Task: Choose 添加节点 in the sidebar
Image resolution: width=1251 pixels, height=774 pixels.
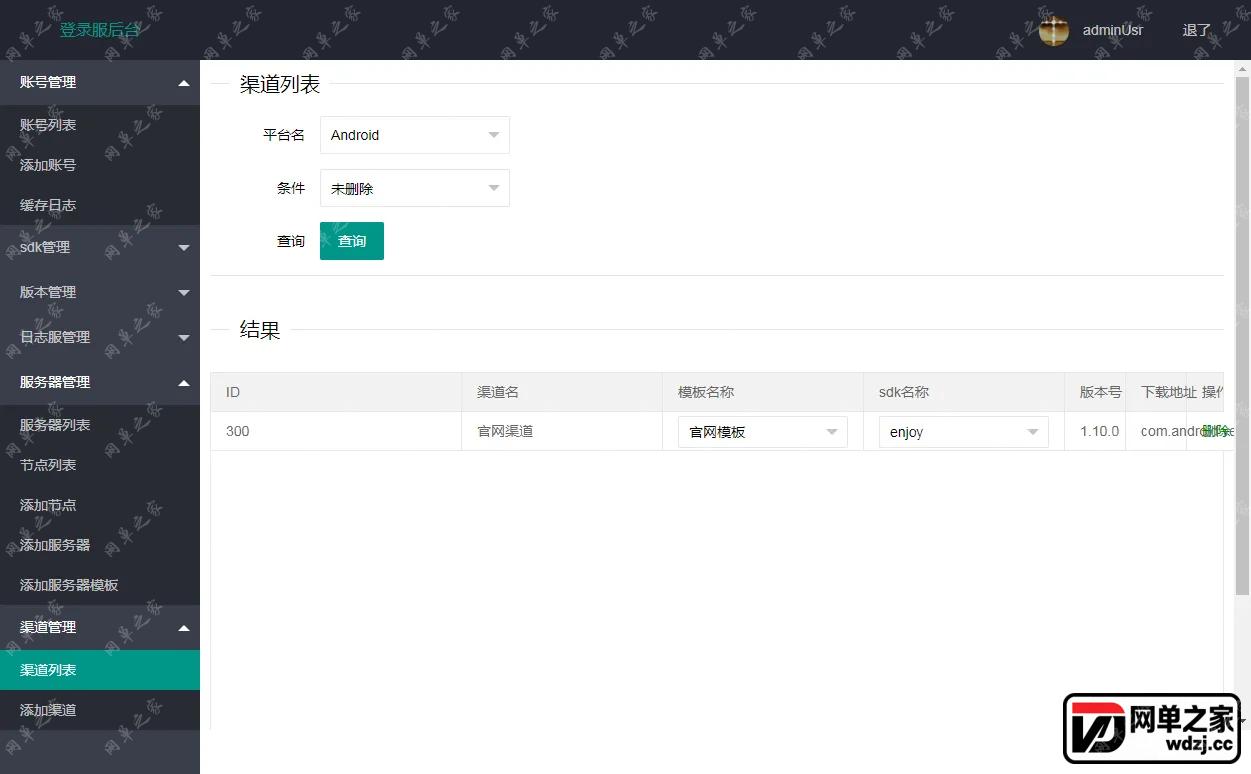Action: [100, 505]
